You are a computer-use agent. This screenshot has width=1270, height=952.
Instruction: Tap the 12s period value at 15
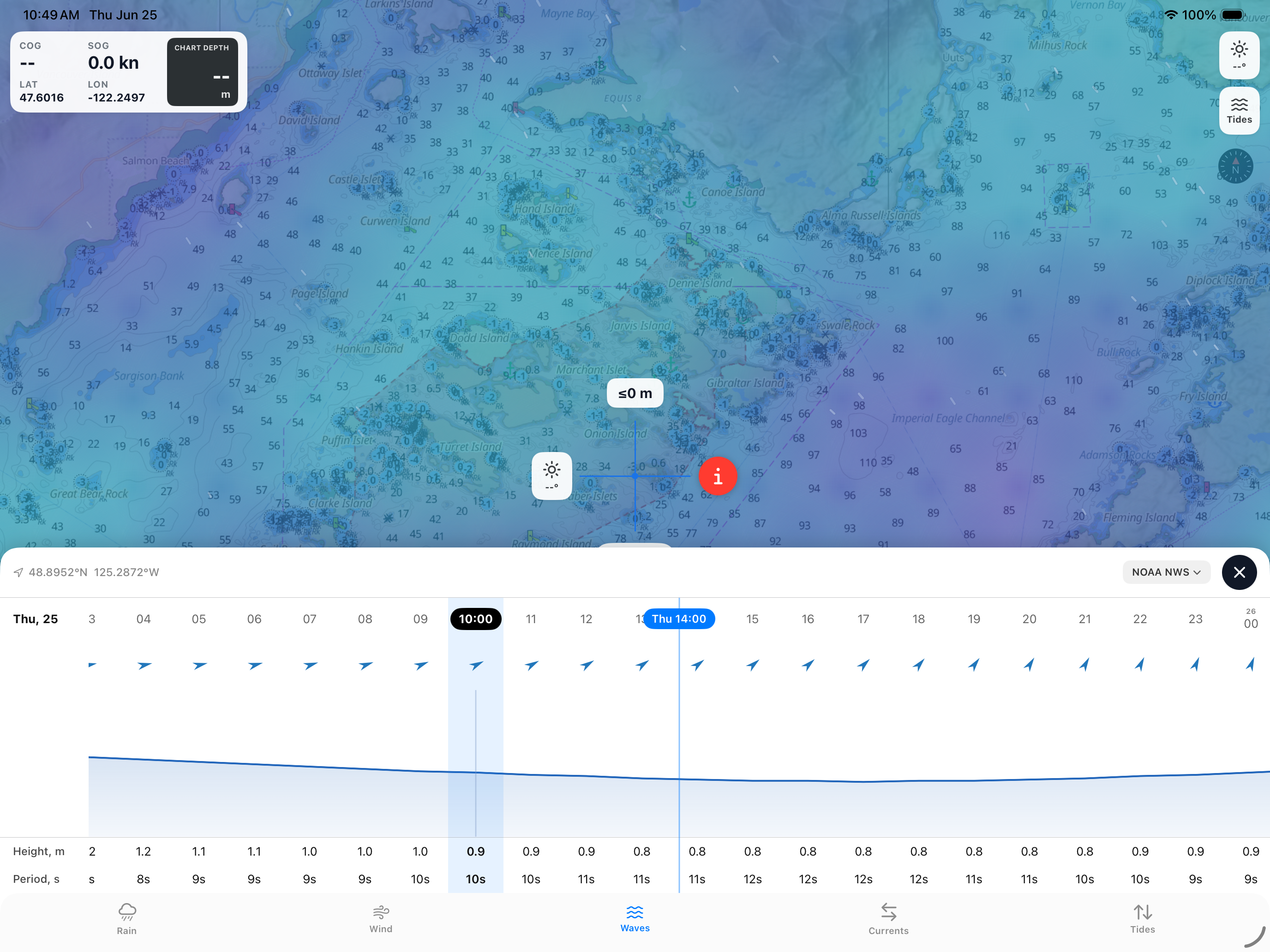tap(753, 879)
